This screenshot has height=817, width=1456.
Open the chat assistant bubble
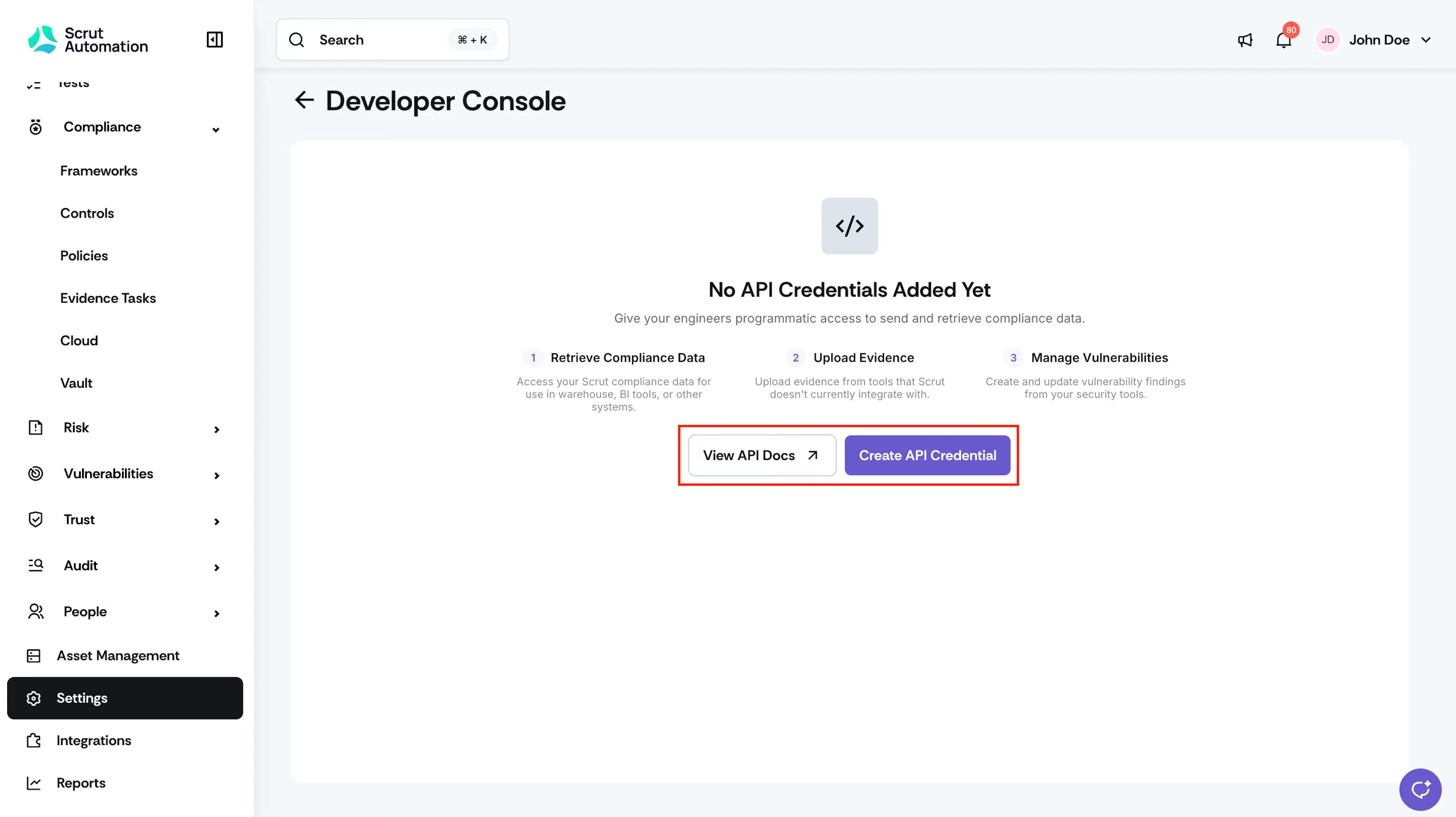[1420, 789]
